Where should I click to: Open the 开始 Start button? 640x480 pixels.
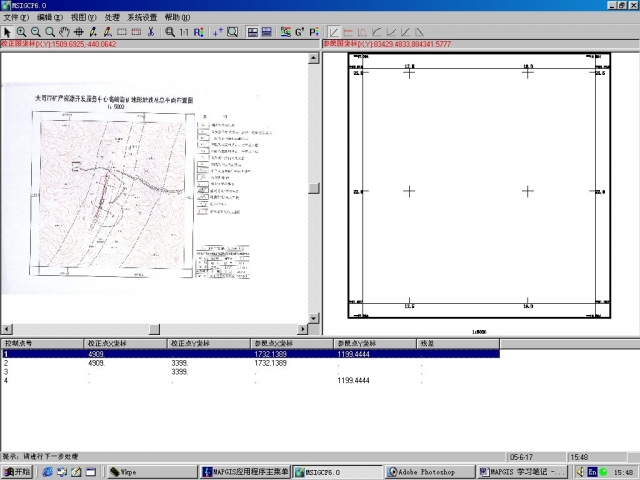point(17,472)
